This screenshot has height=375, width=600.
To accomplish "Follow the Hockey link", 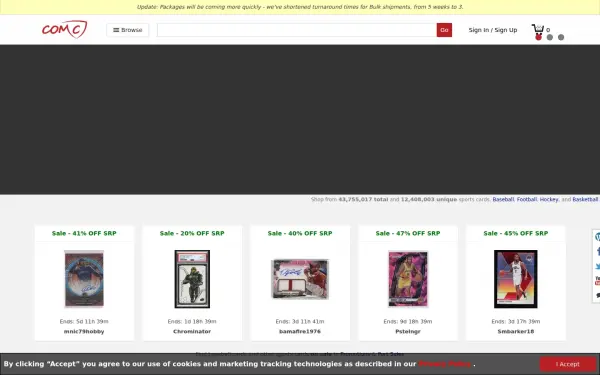I will tap(549, 199).
